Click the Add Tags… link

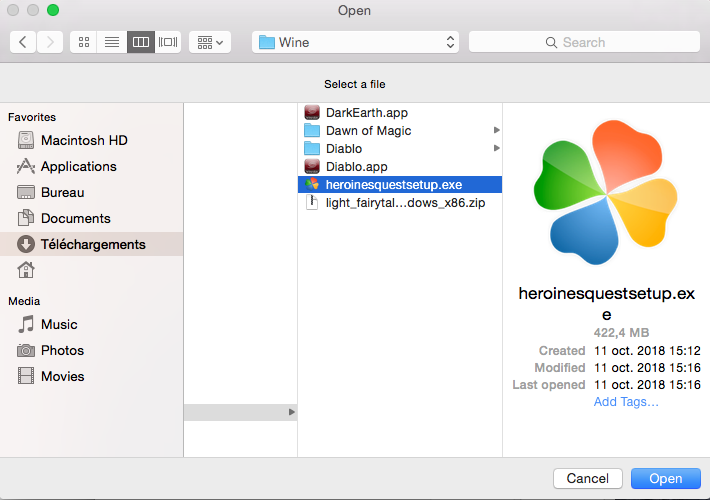pos(626,402)
